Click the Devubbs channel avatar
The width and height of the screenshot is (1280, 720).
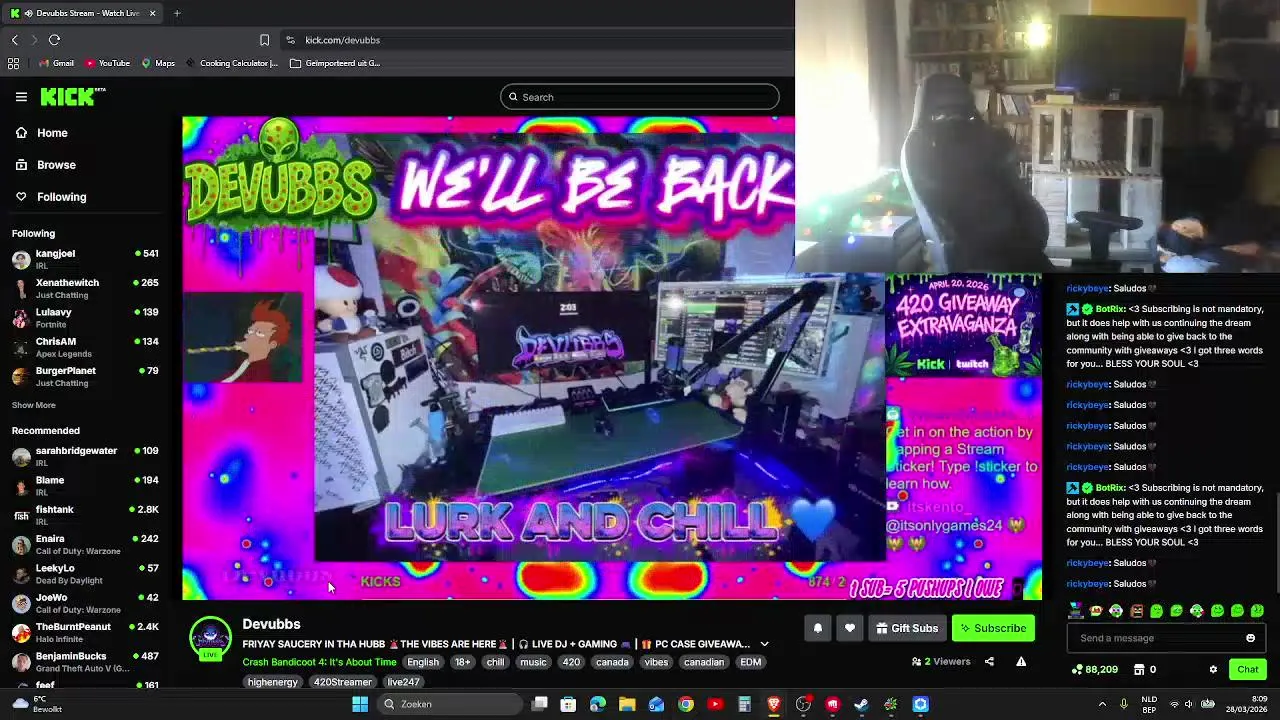point(210,638)
